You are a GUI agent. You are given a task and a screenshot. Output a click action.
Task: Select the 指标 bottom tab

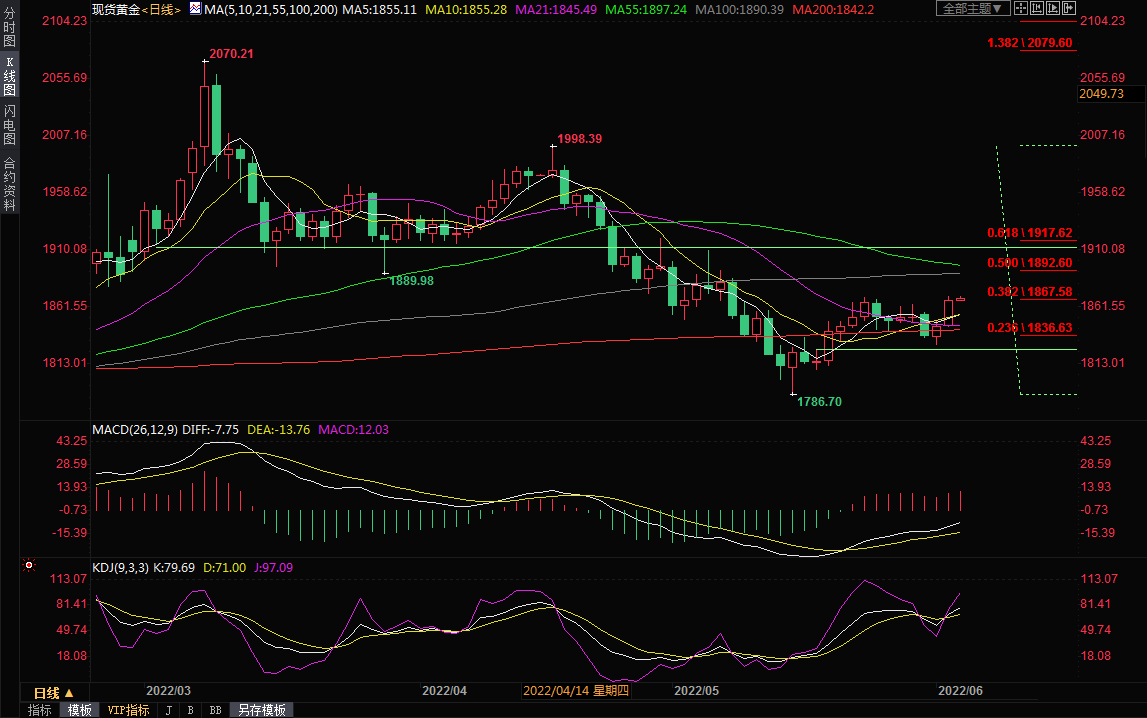(40, 710)
